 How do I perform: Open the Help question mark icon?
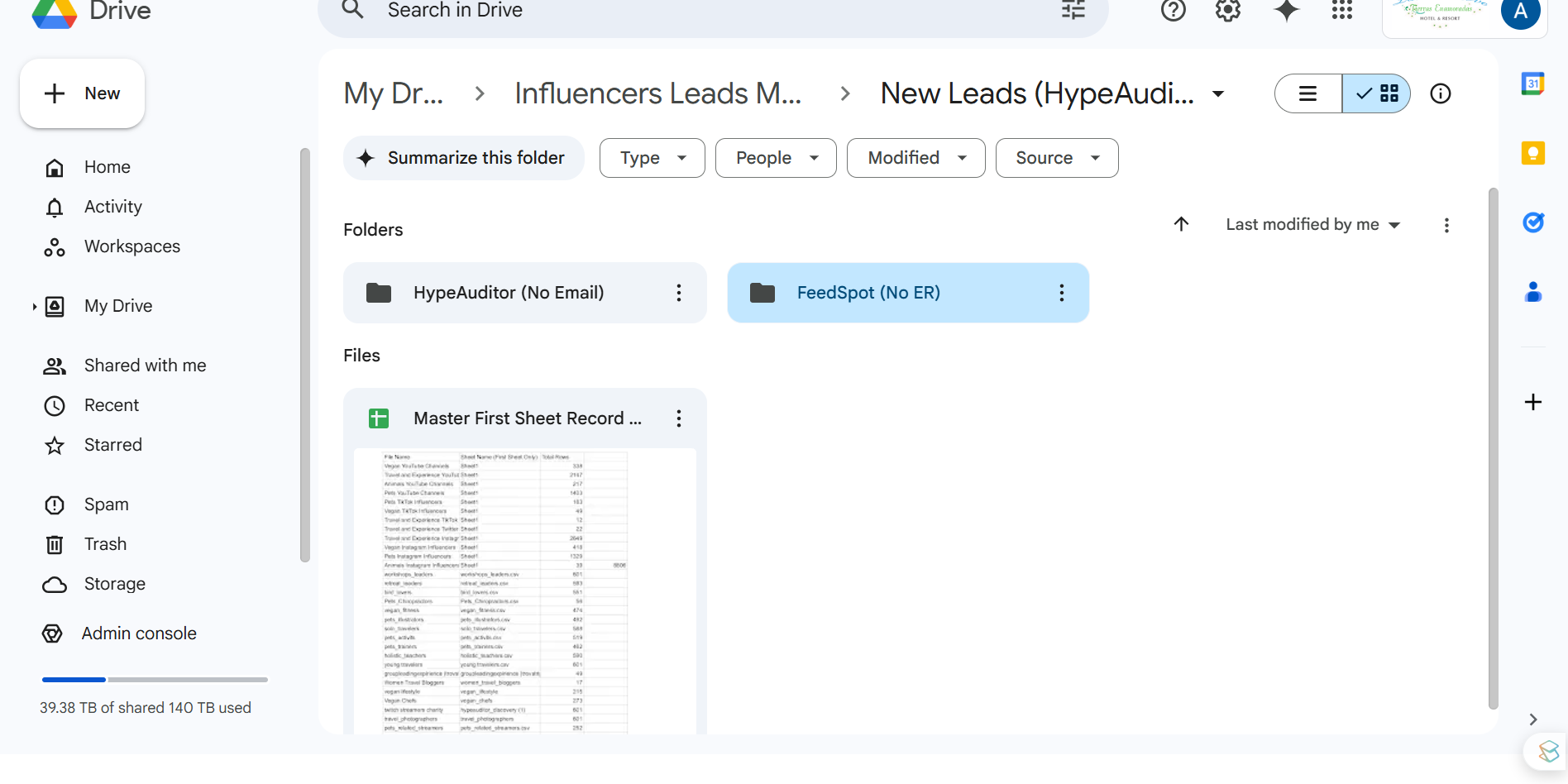coord(1173,11)
